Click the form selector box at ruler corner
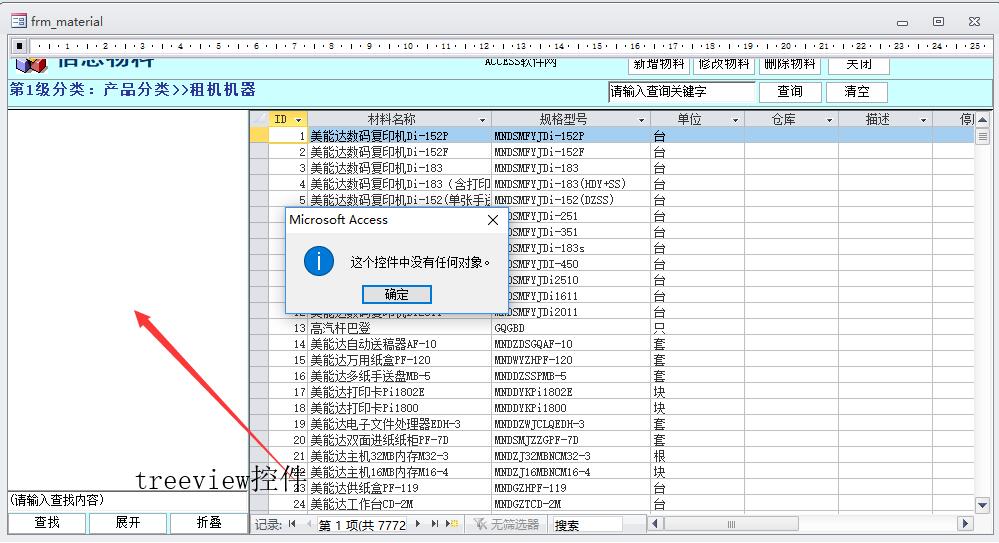 click(x=19, y=46)
